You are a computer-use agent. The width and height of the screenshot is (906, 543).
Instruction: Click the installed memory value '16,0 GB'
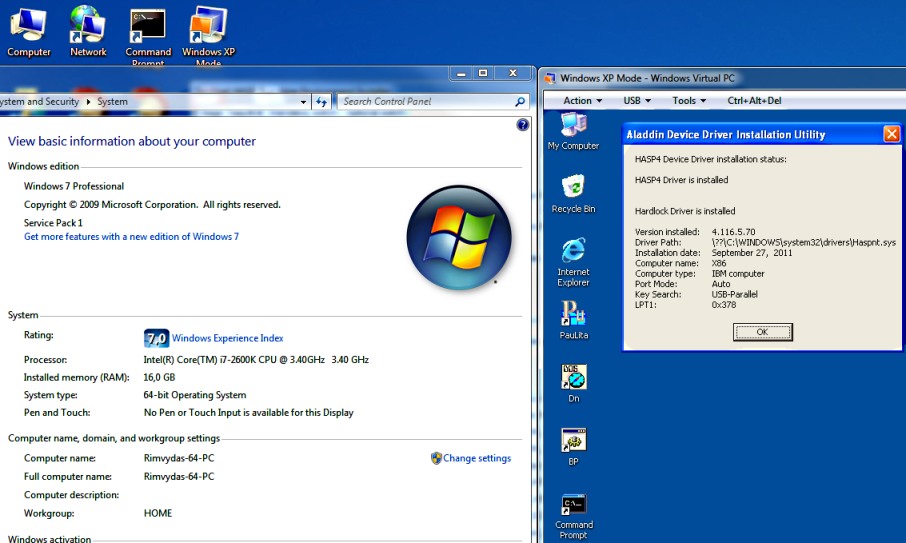[159, 377]
